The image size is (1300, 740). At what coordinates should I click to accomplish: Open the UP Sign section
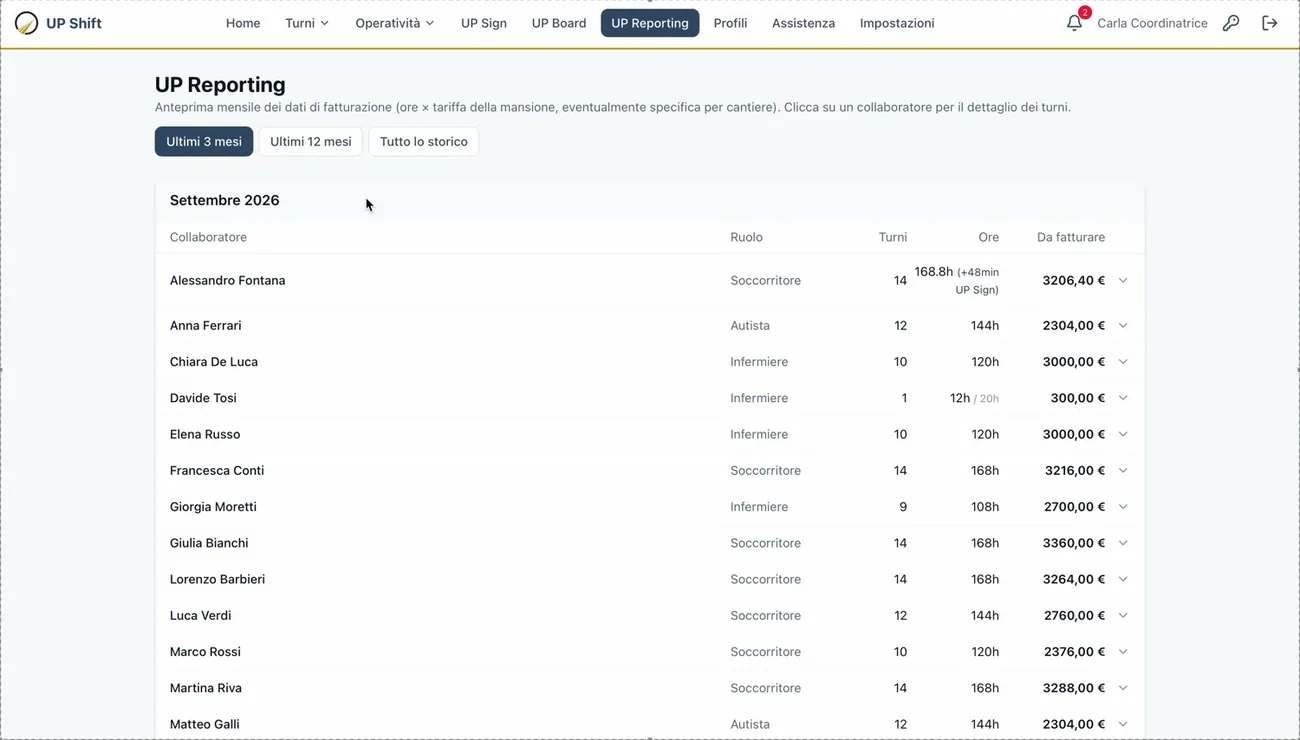coord(484,23)
